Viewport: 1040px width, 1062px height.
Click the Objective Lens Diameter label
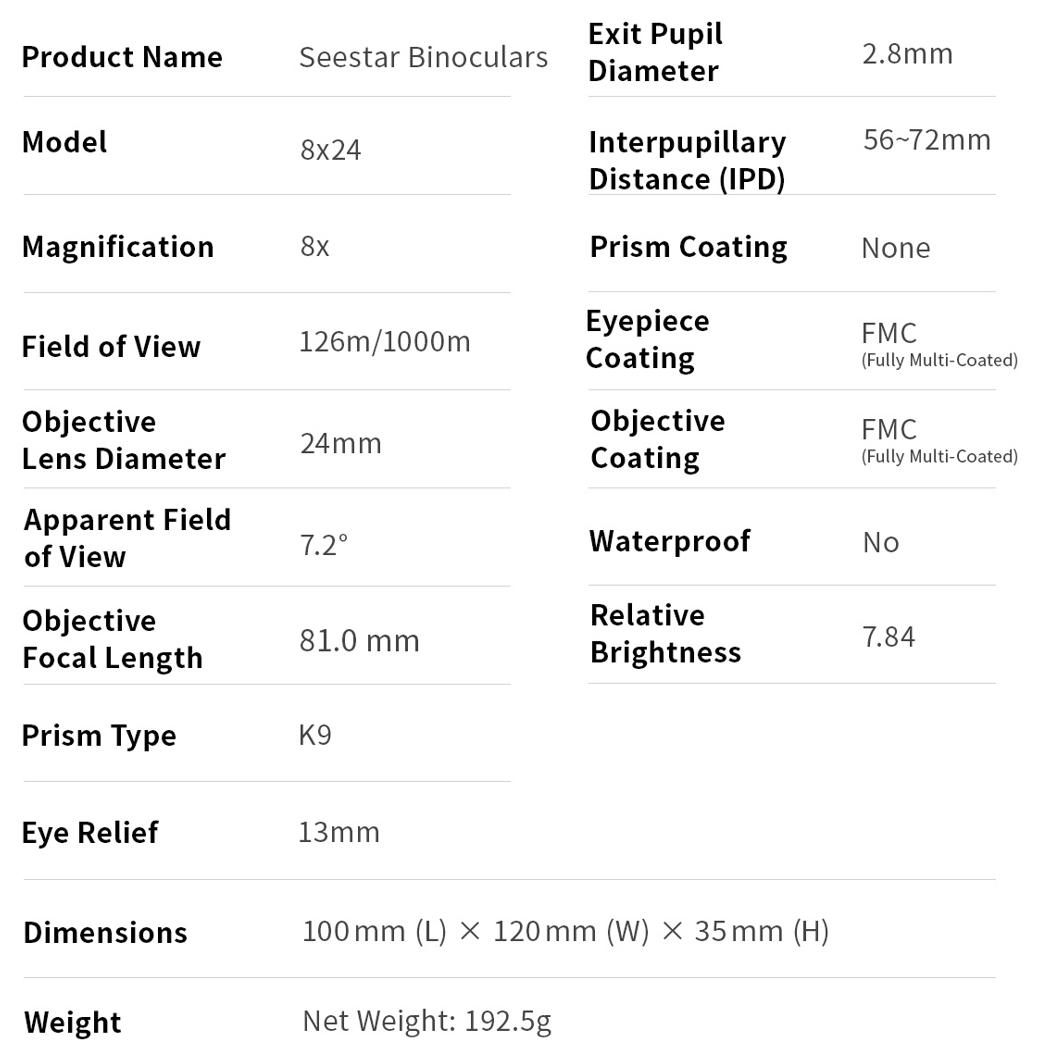pos(124,440)
